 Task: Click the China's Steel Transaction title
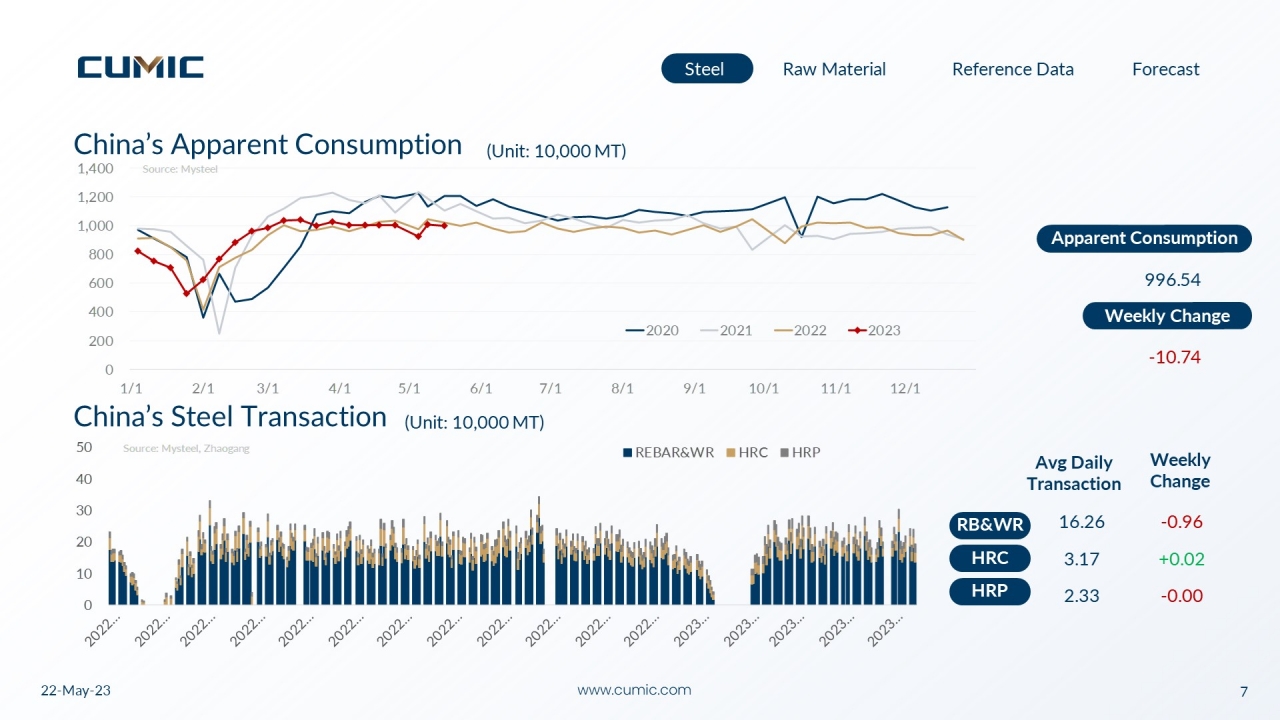[230, 417]
